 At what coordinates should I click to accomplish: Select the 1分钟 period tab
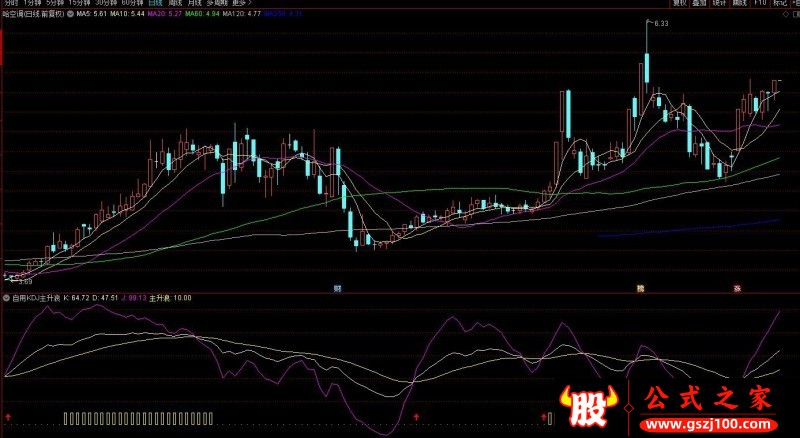coord(33,3)
